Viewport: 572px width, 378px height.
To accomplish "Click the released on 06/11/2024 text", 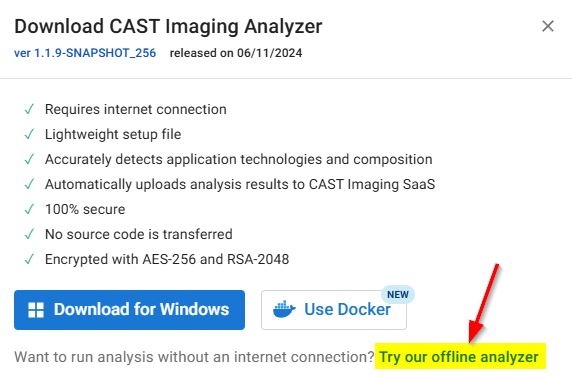I will point(236,53).
